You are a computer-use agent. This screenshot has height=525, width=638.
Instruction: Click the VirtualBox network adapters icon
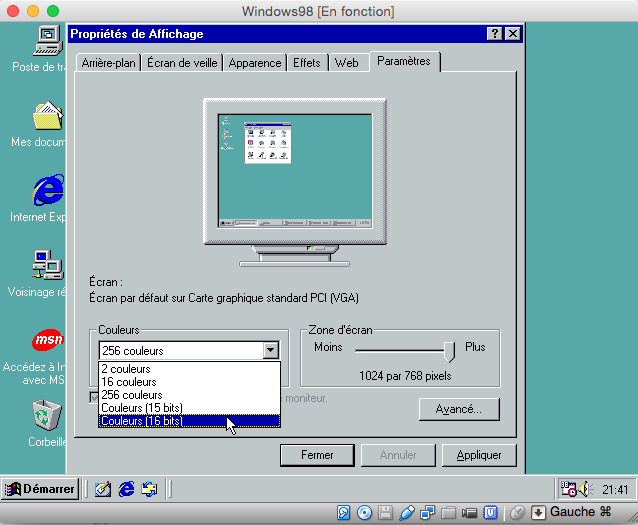click(427, 512)
